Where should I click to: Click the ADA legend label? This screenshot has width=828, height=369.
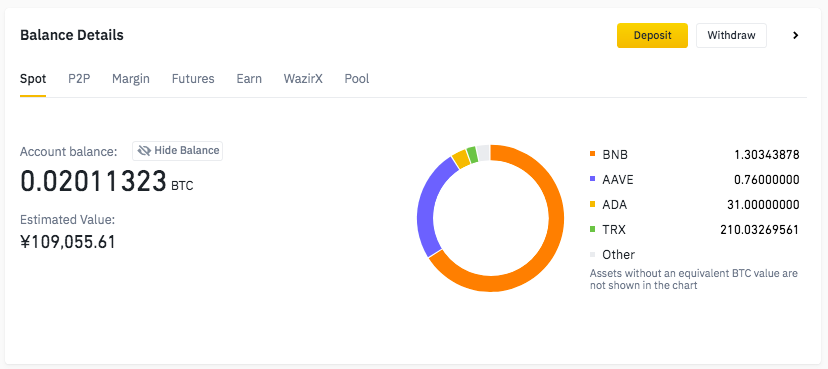(x=615, y=205)
